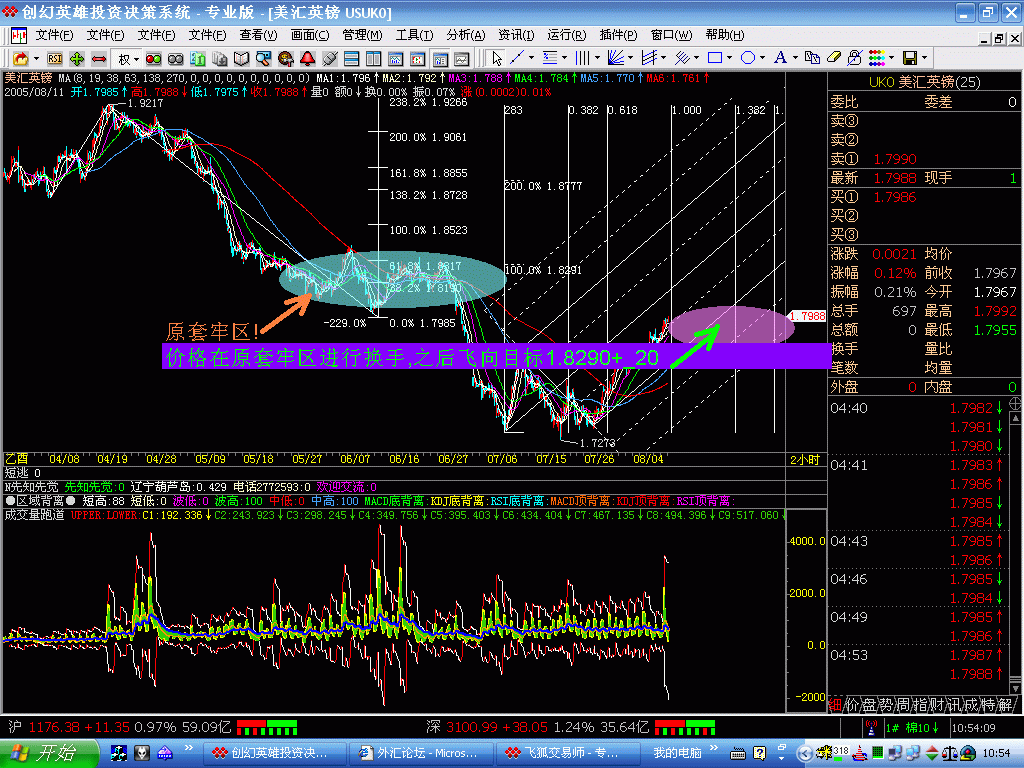Open the 帮助(H) menu
1024x768 pixels.
[724, 35]
